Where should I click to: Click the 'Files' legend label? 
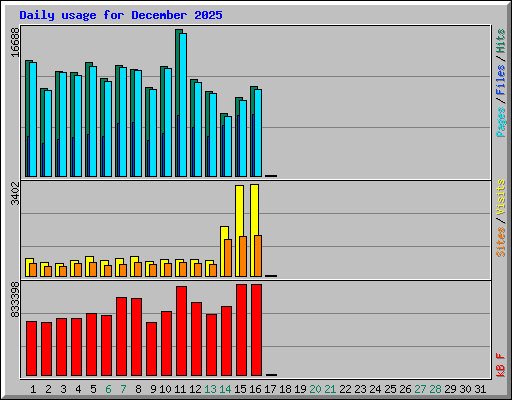(x=500, y=80)
